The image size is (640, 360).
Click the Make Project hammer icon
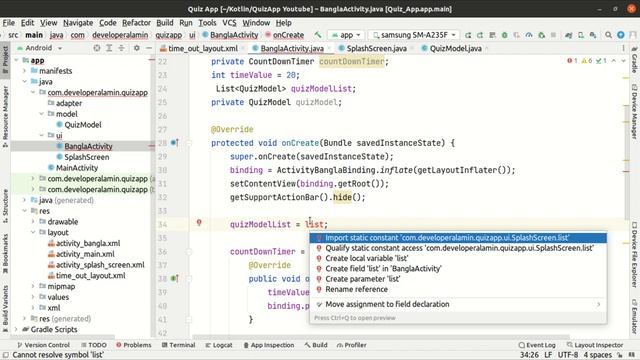click(x=318, y=35)
